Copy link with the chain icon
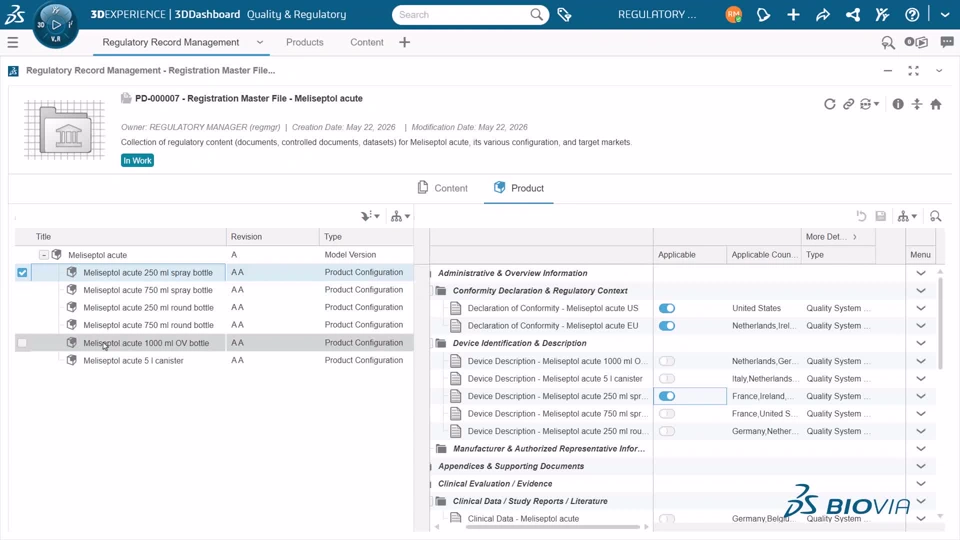The height and width of the screenshot is (540, 960). point(848,104)
